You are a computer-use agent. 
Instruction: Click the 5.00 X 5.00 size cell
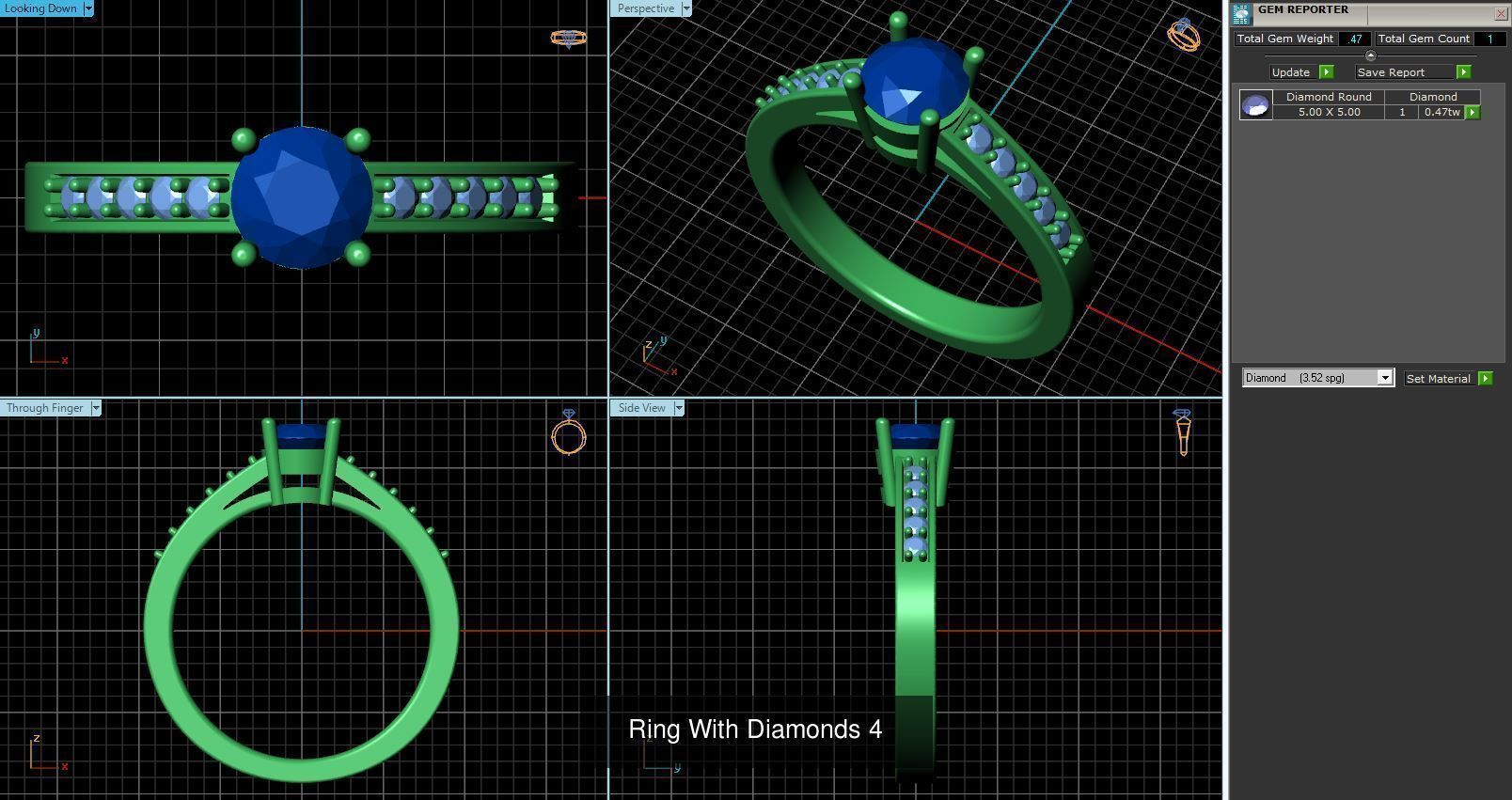click(1329, 112)
